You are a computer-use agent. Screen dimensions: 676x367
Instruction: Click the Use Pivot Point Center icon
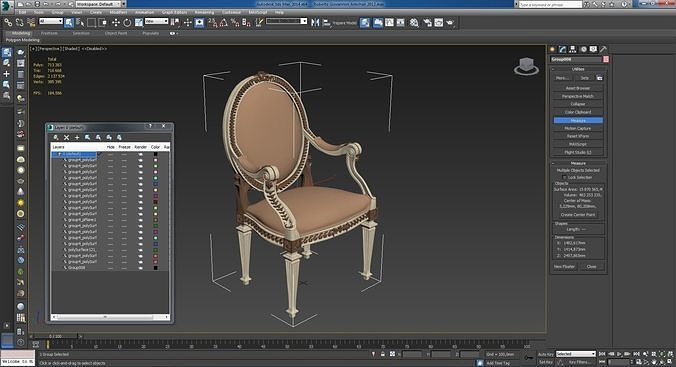tap(175, 22)
